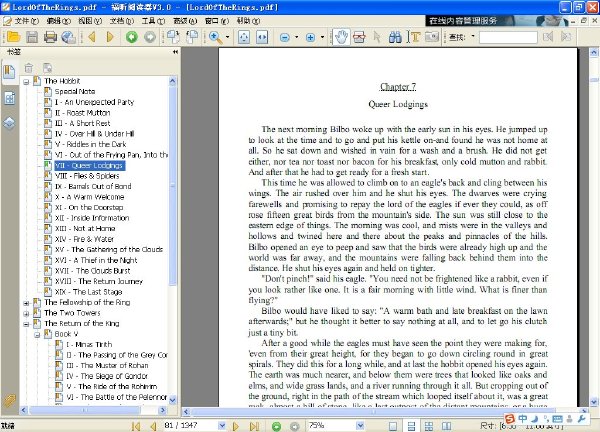Select the arrow Select tool
This screenshot has height=432, width=600.
pyautogui.click(x=377, y=37)
